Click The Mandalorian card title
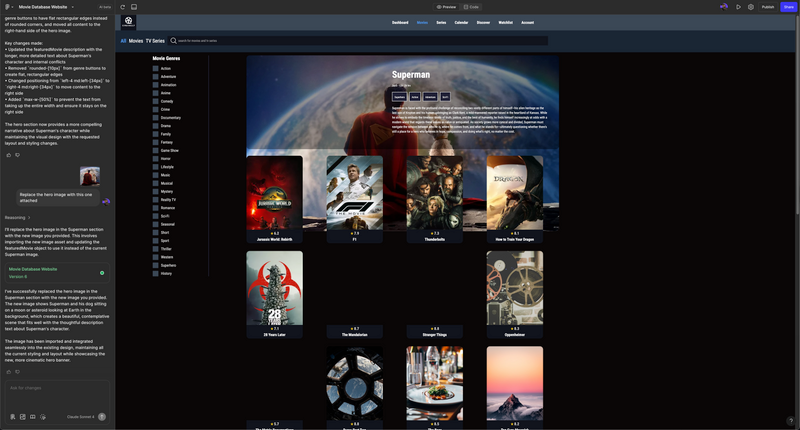The width and height of the screenshot is (800, 430). 355,335
